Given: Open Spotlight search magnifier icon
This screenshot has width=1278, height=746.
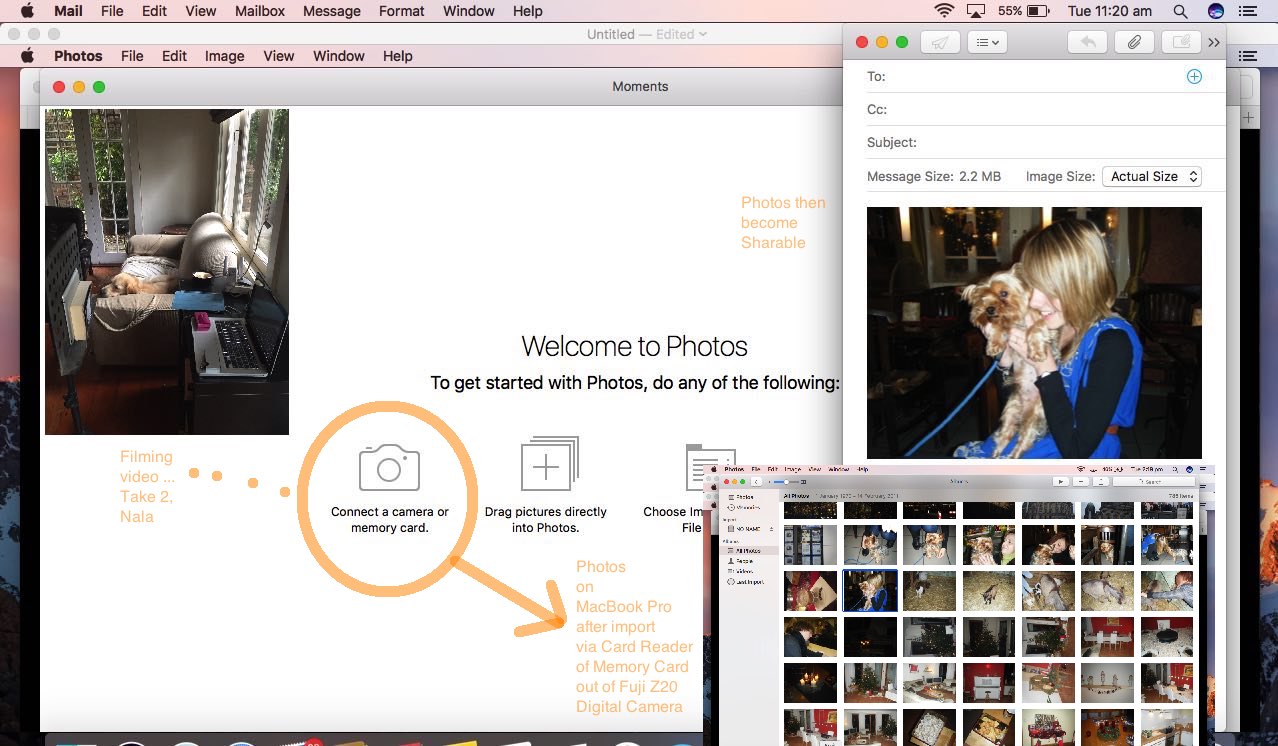Looking at the screenshot, I should [x=1181, y=11].
